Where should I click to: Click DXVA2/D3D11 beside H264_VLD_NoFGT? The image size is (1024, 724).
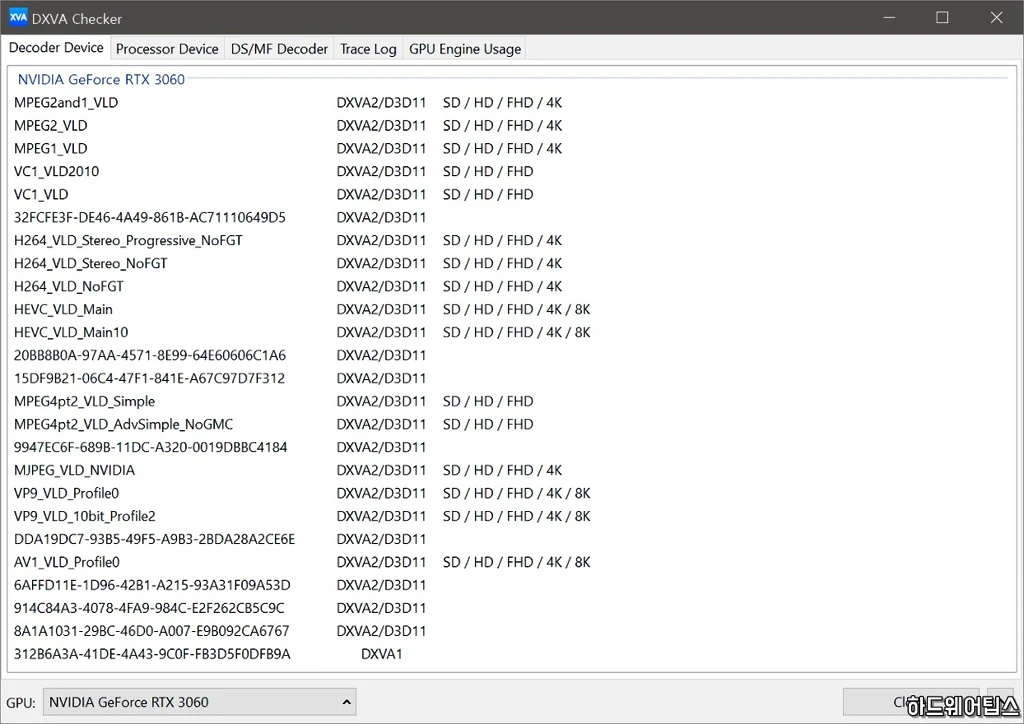point(381,286)
